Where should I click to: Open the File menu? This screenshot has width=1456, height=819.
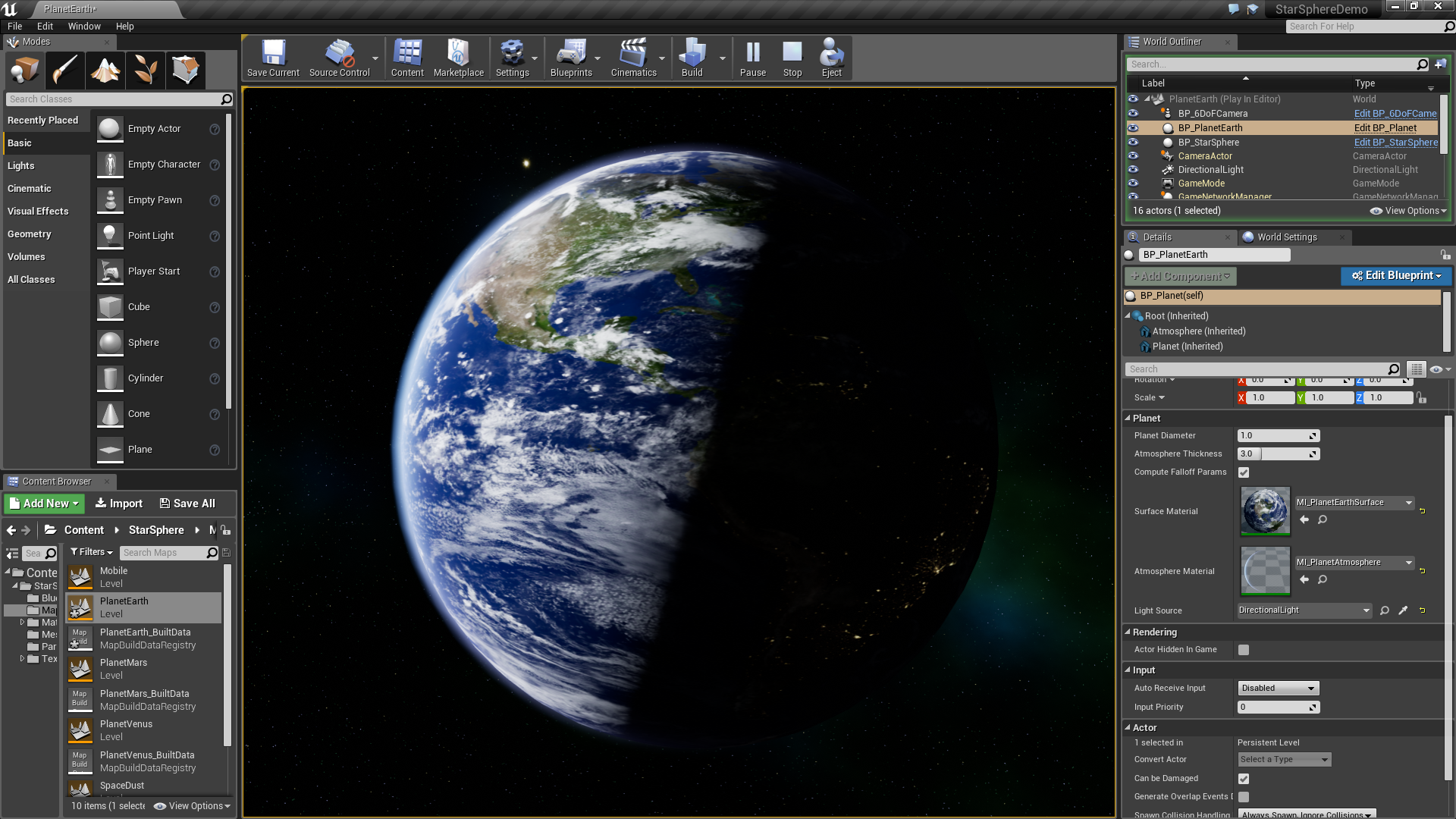click(14, 26)
